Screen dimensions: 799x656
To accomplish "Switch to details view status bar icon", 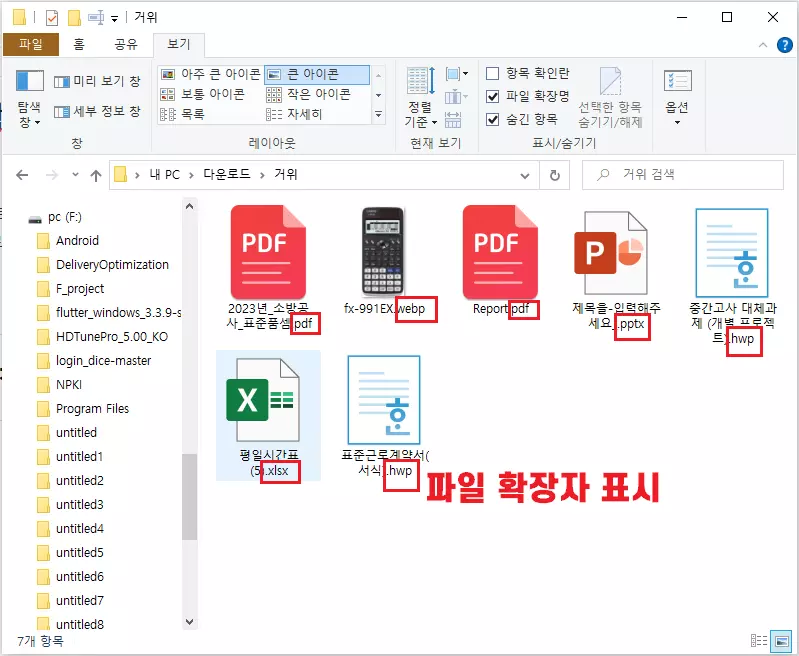I will pos(759,640).
